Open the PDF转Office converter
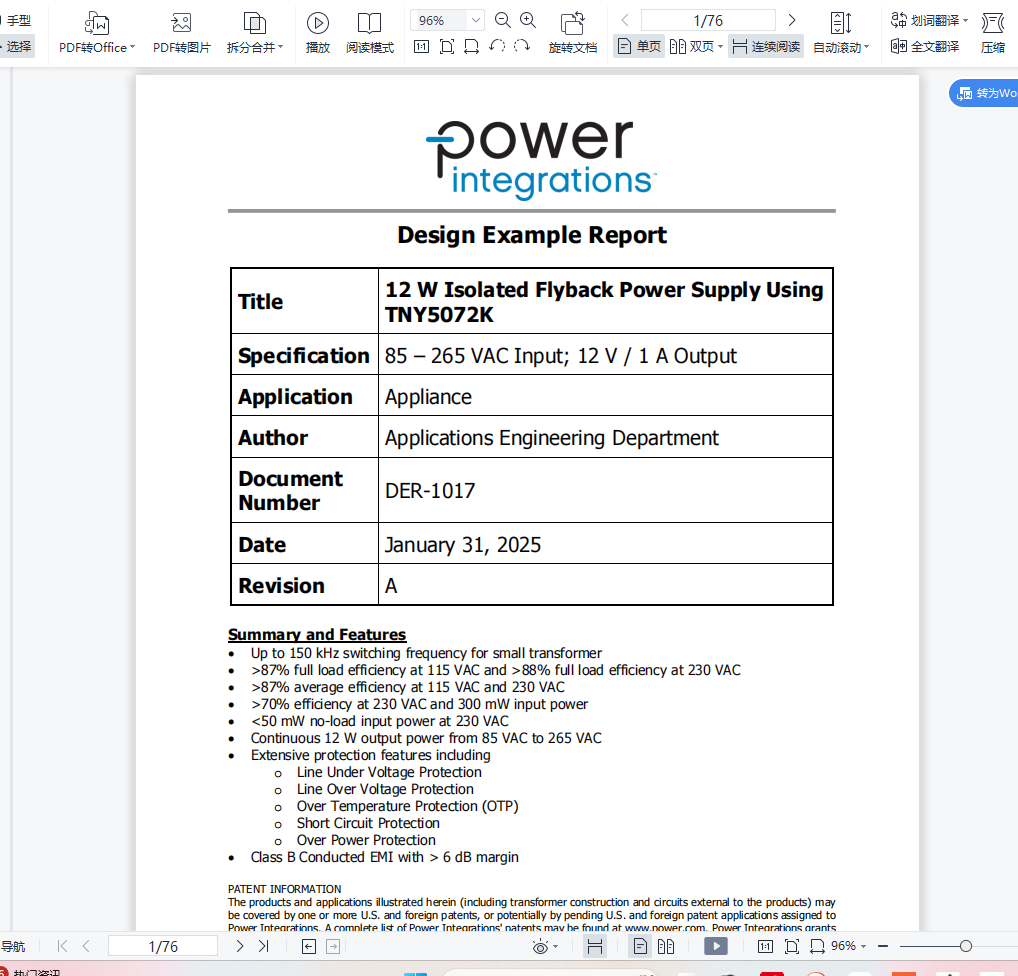 (x=97, y=32)
